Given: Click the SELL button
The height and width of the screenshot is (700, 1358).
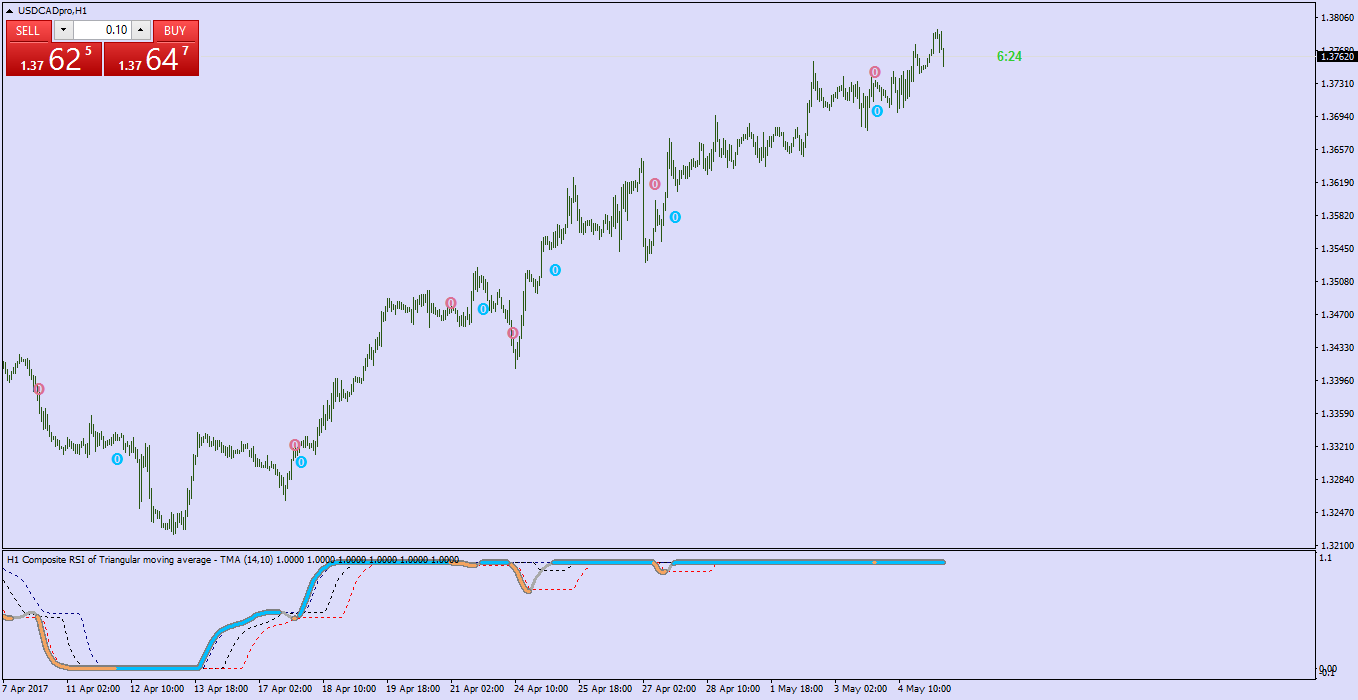Looking at the screenshot, I should 28,30.
